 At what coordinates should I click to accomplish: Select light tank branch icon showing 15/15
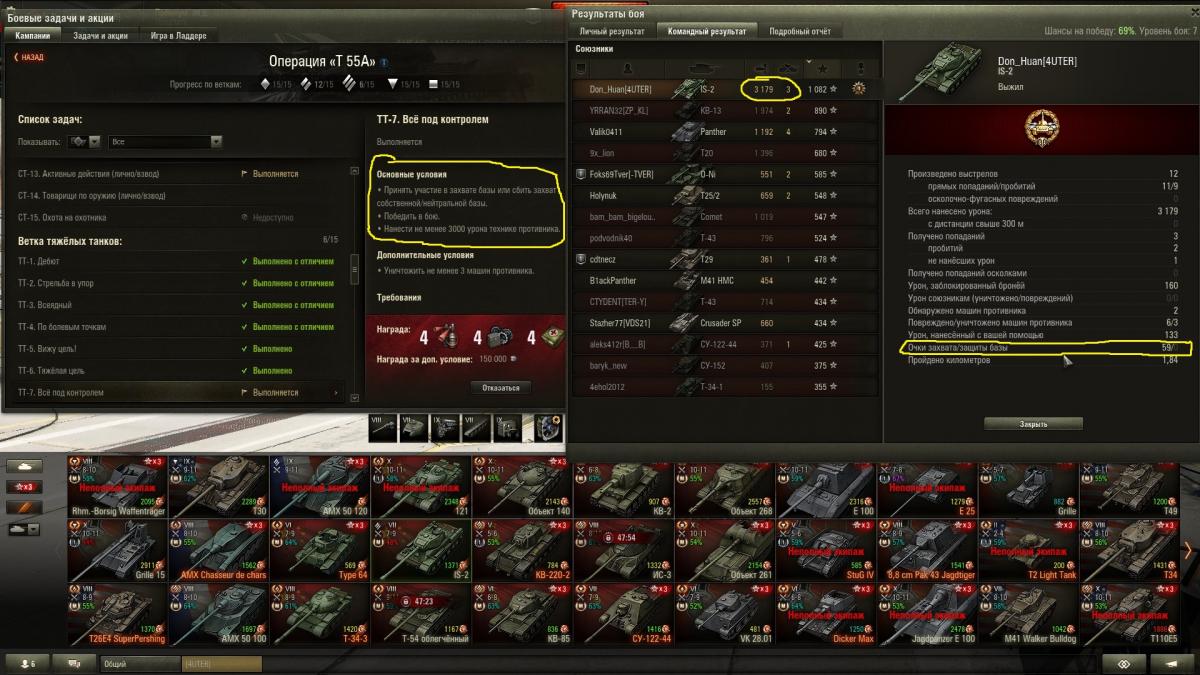[x=265, y=84]
